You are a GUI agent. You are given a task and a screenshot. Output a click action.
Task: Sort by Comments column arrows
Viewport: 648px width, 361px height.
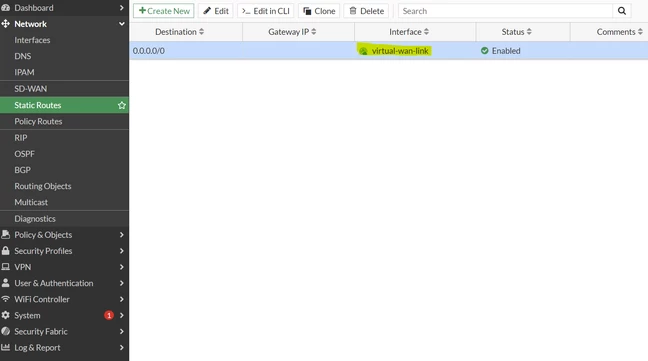point(640,32)
